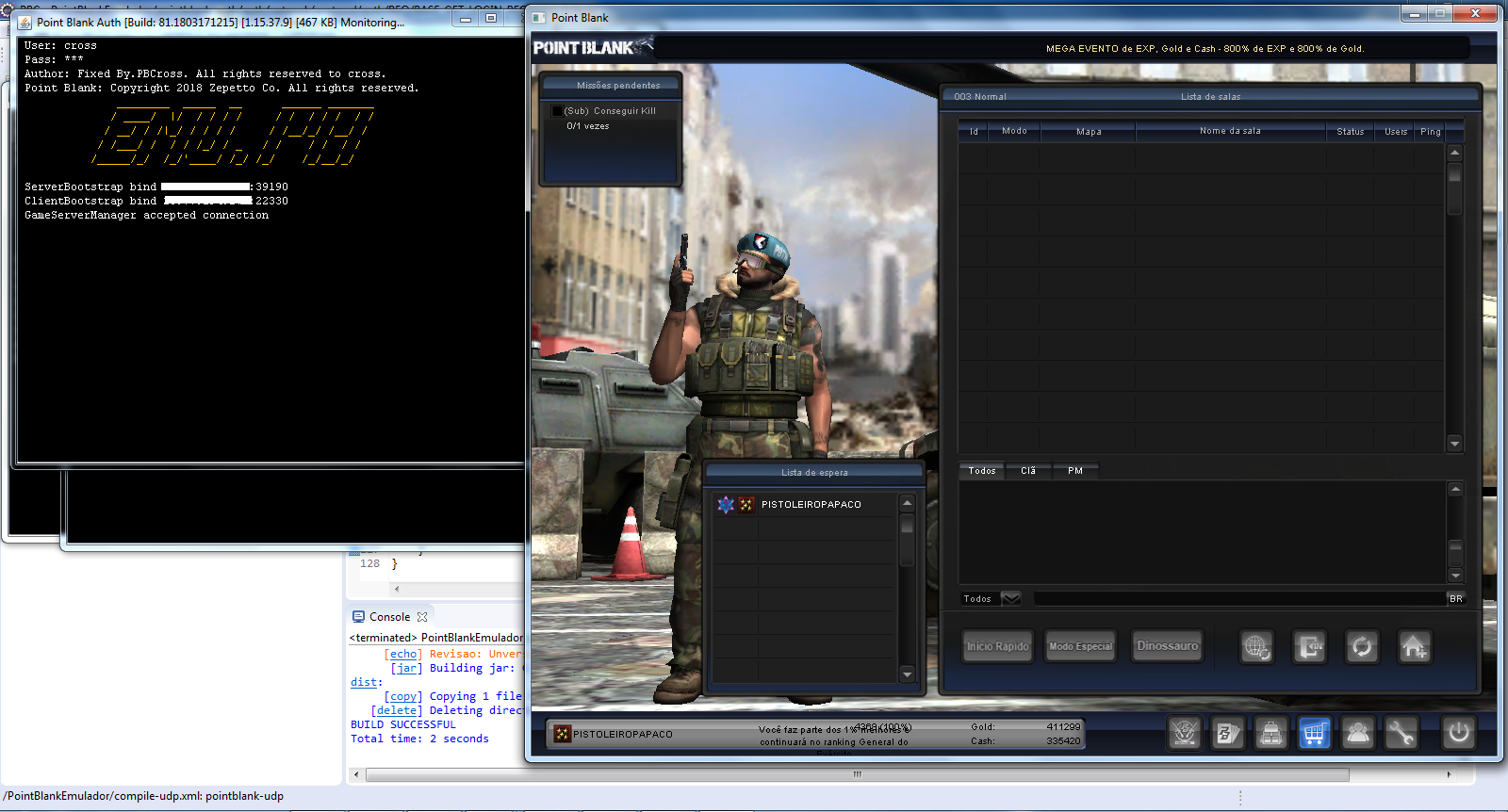Click the Java icon of Auth console window
The height and width of the screenshot is (812, 1508).
pyautogui.click(x=25, y=22)
